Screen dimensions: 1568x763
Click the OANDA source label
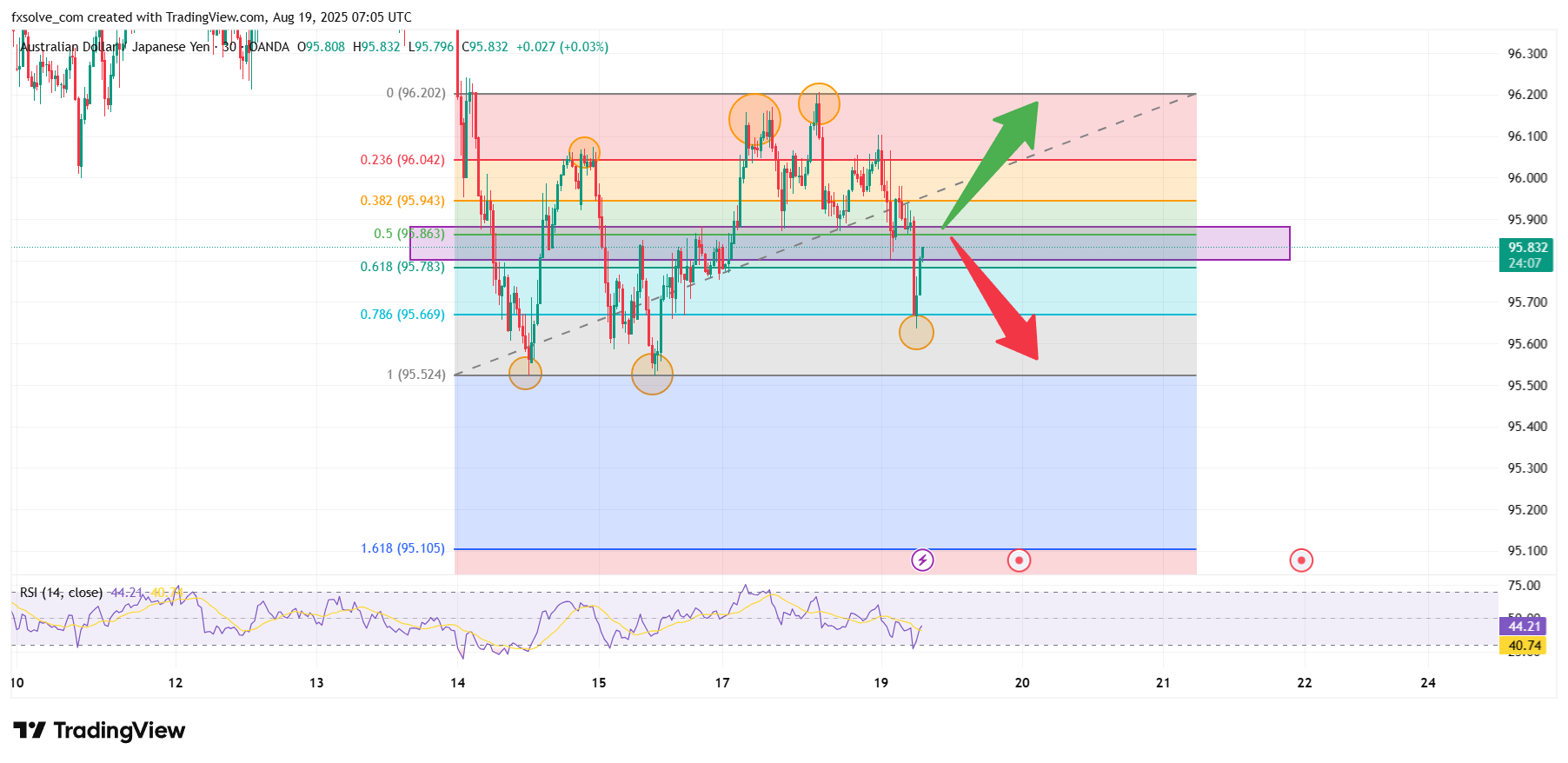point(269,47)
